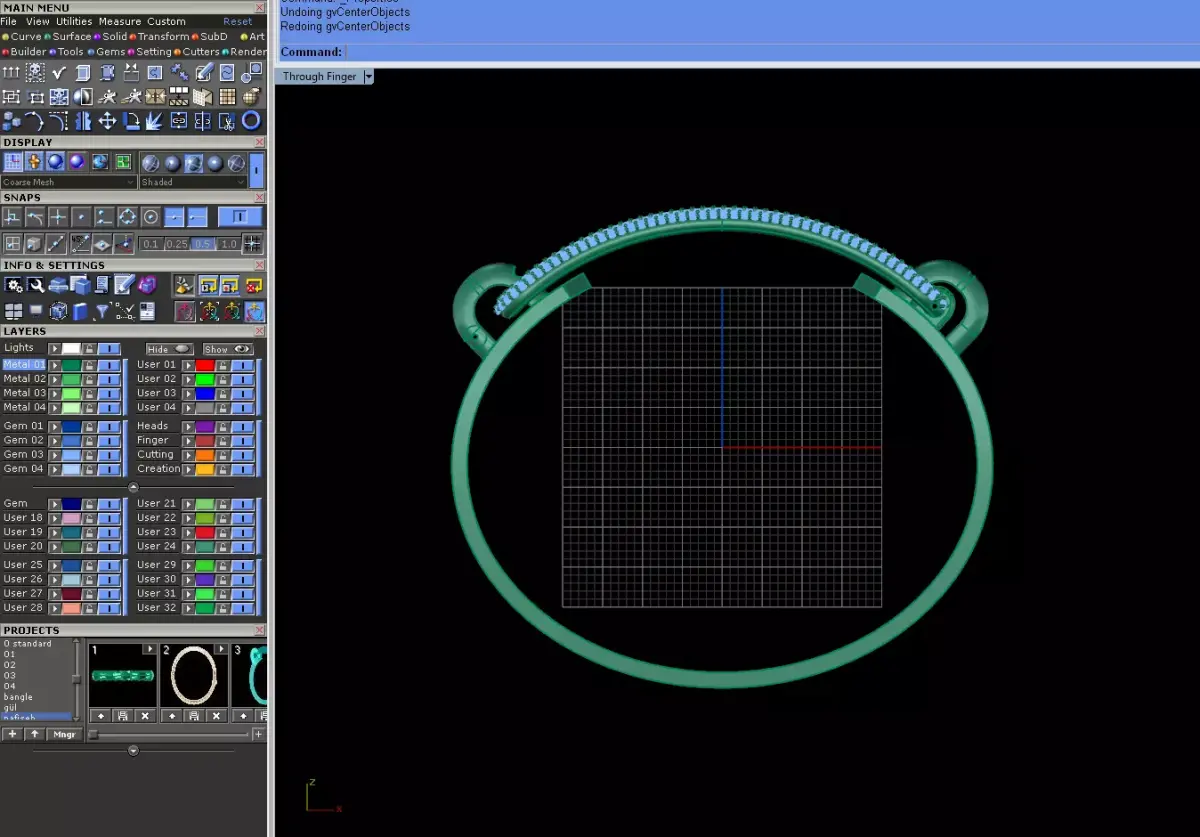Click in the Command input field
Viewport: 1200px width, 837px height.
click(770, 52)
